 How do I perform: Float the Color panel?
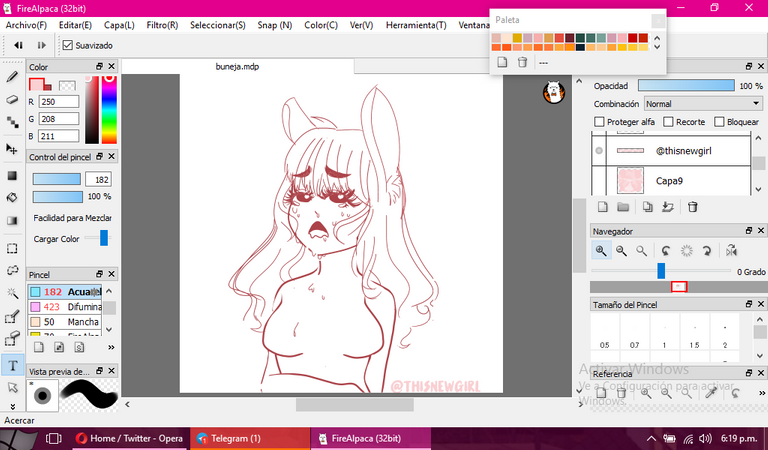99,66
